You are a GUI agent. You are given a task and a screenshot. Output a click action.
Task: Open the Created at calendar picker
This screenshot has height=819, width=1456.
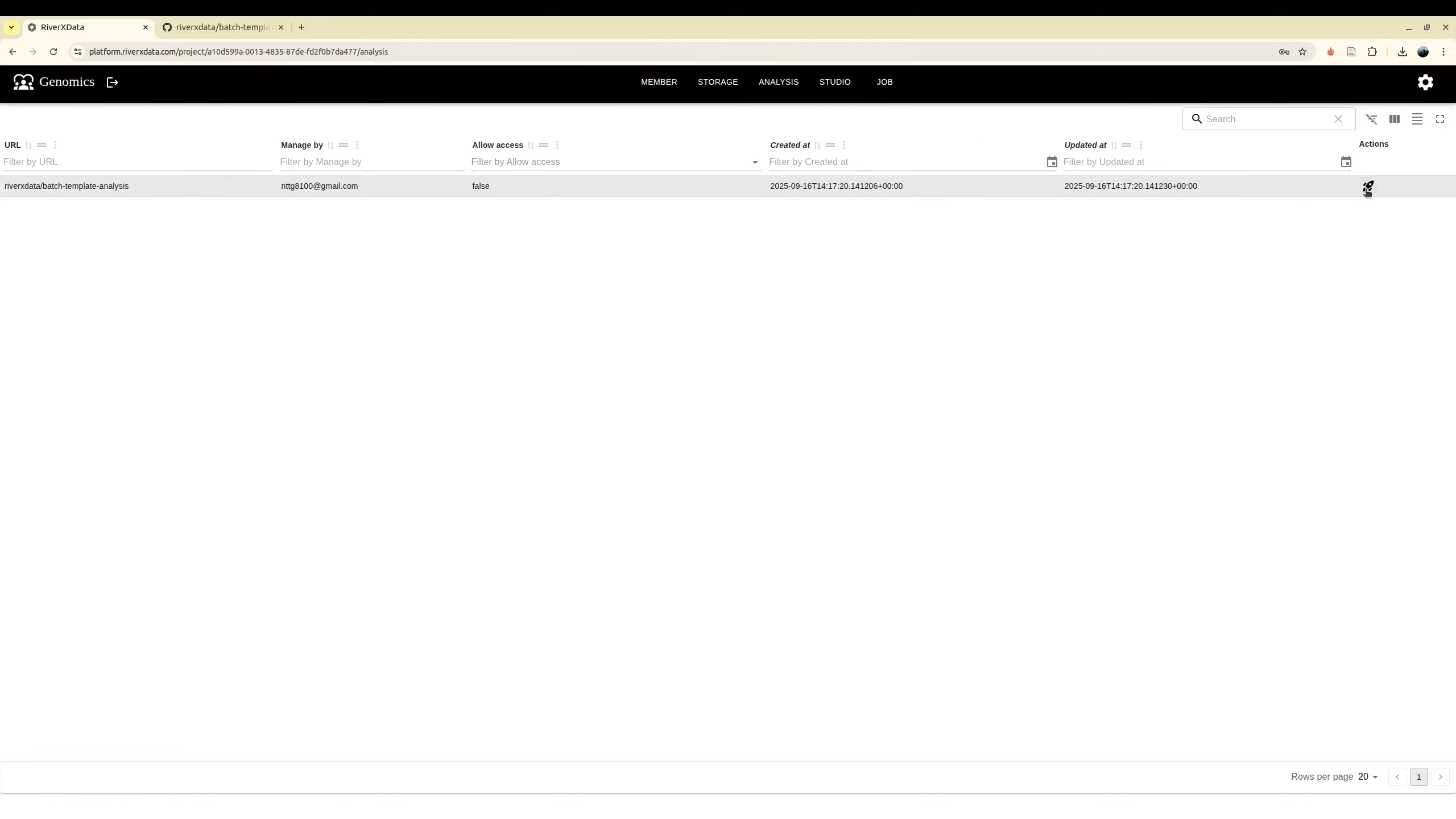[1052, 162]
